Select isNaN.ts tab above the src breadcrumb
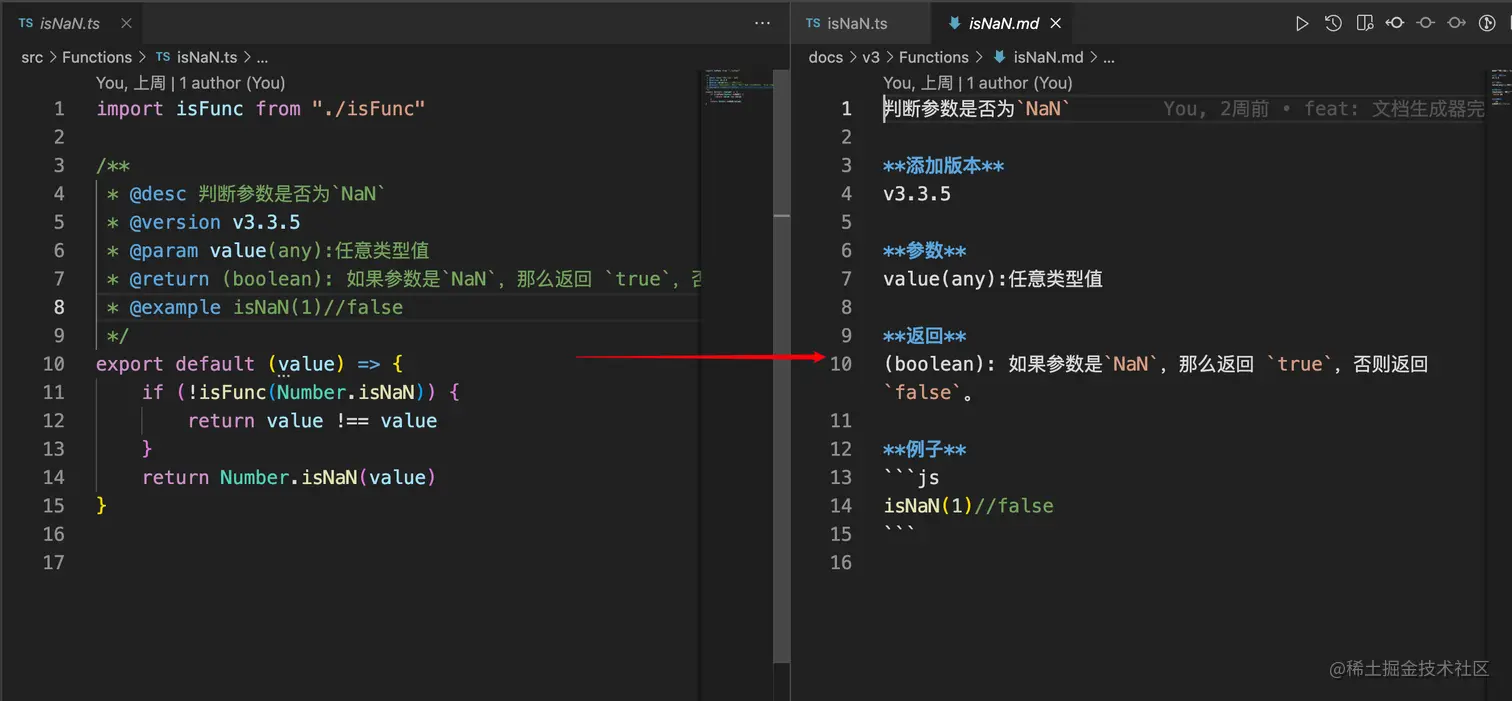Image resolution: width=1512 pixels, height=701 pixels. 70,23
